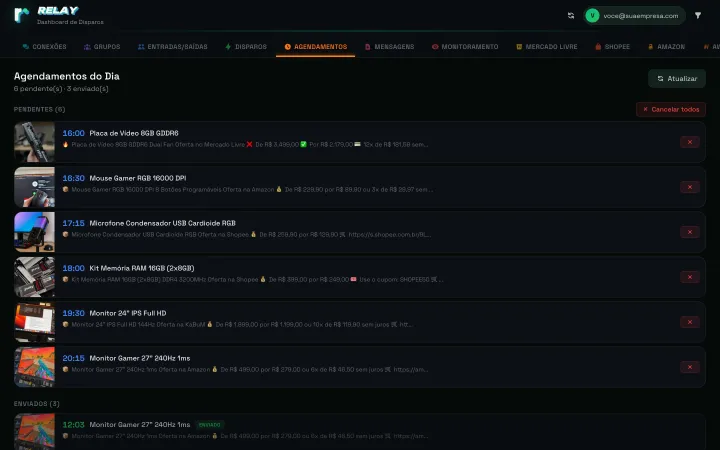
Task: Click the Cancelar todos button
Action: click(x=671, y=109)
